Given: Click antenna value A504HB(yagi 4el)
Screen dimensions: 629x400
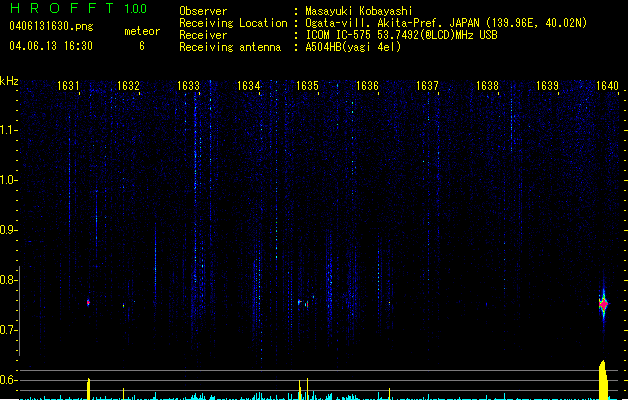Looking at the screenshot, I should tap(353, 47).
